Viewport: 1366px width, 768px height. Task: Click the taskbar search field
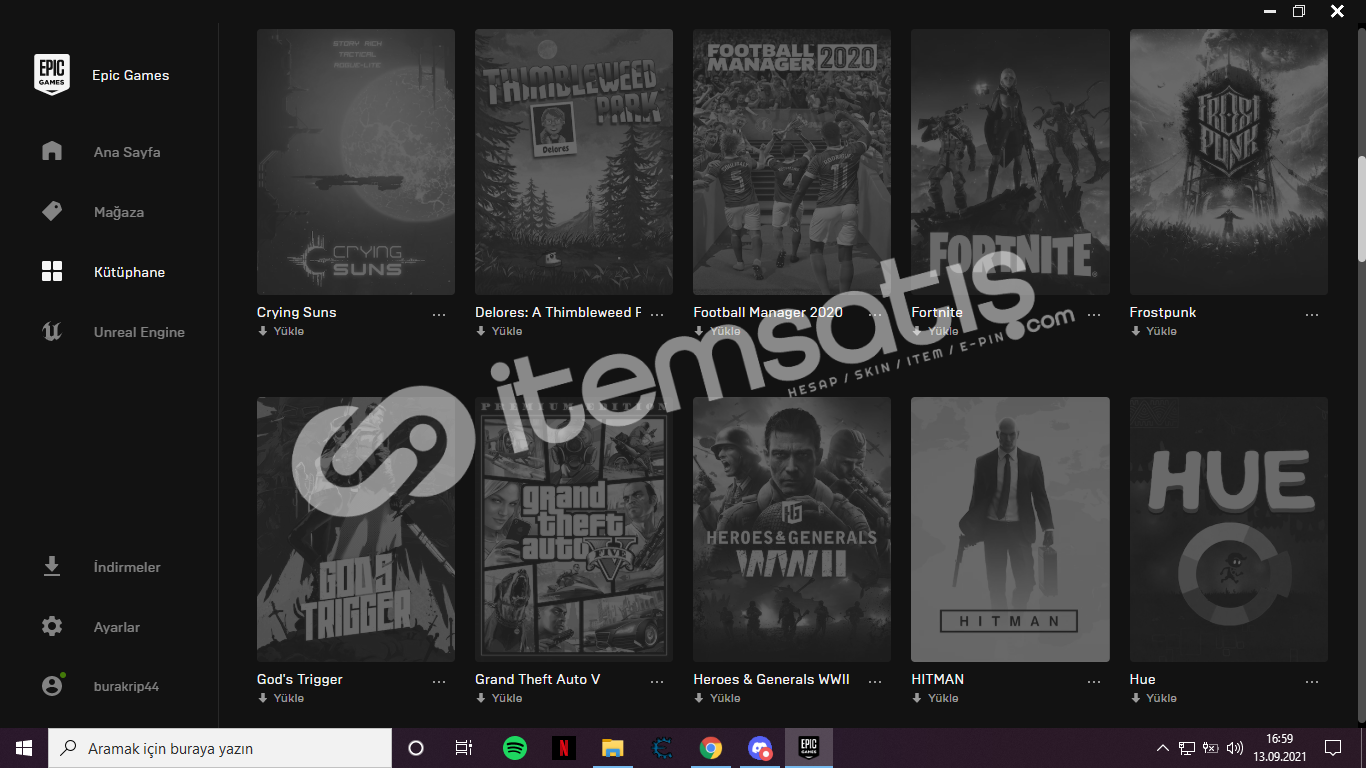point(220,748)
